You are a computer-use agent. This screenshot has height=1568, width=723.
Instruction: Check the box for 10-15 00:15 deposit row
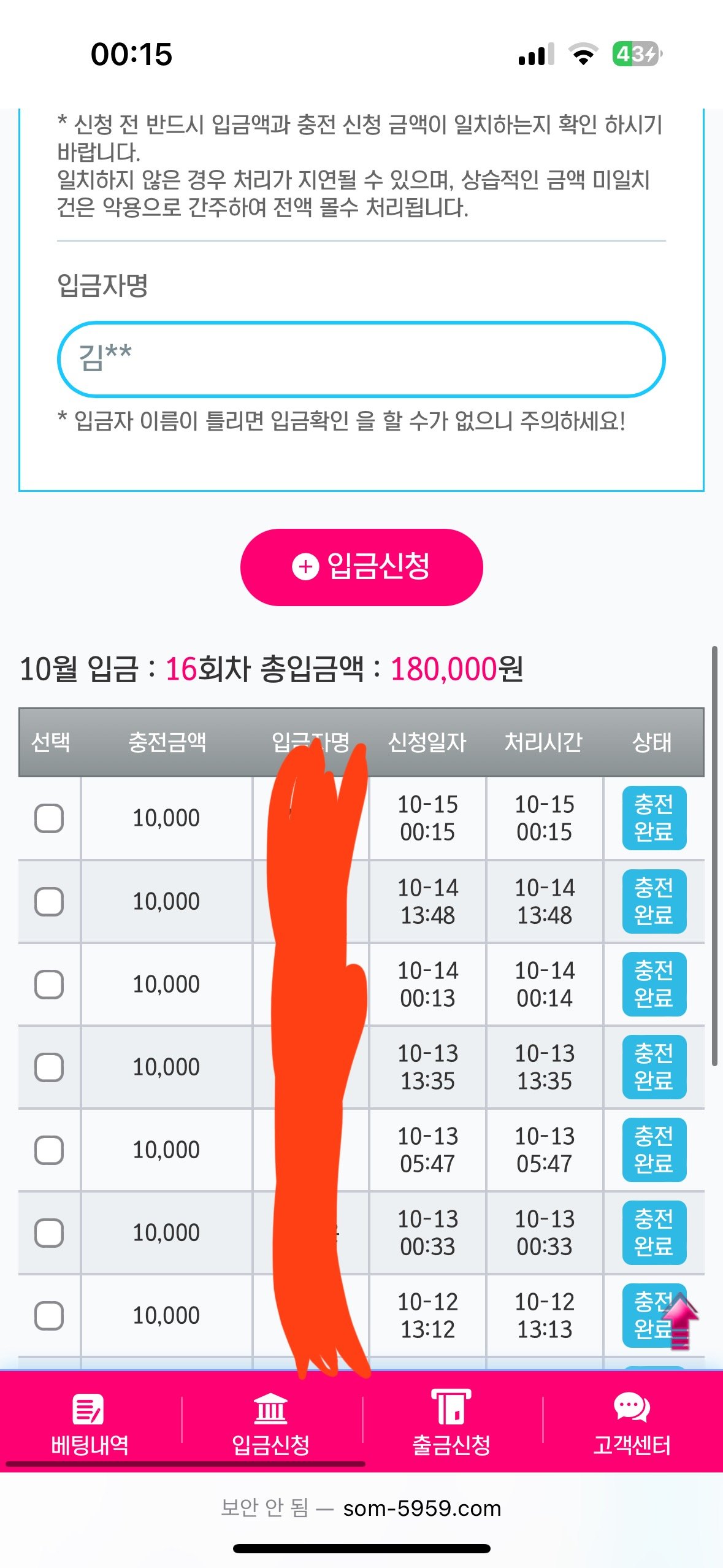(49, 818)
